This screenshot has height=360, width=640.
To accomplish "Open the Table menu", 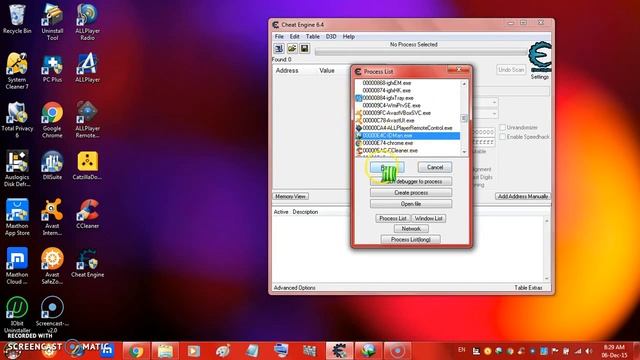I will pos(313,36).
